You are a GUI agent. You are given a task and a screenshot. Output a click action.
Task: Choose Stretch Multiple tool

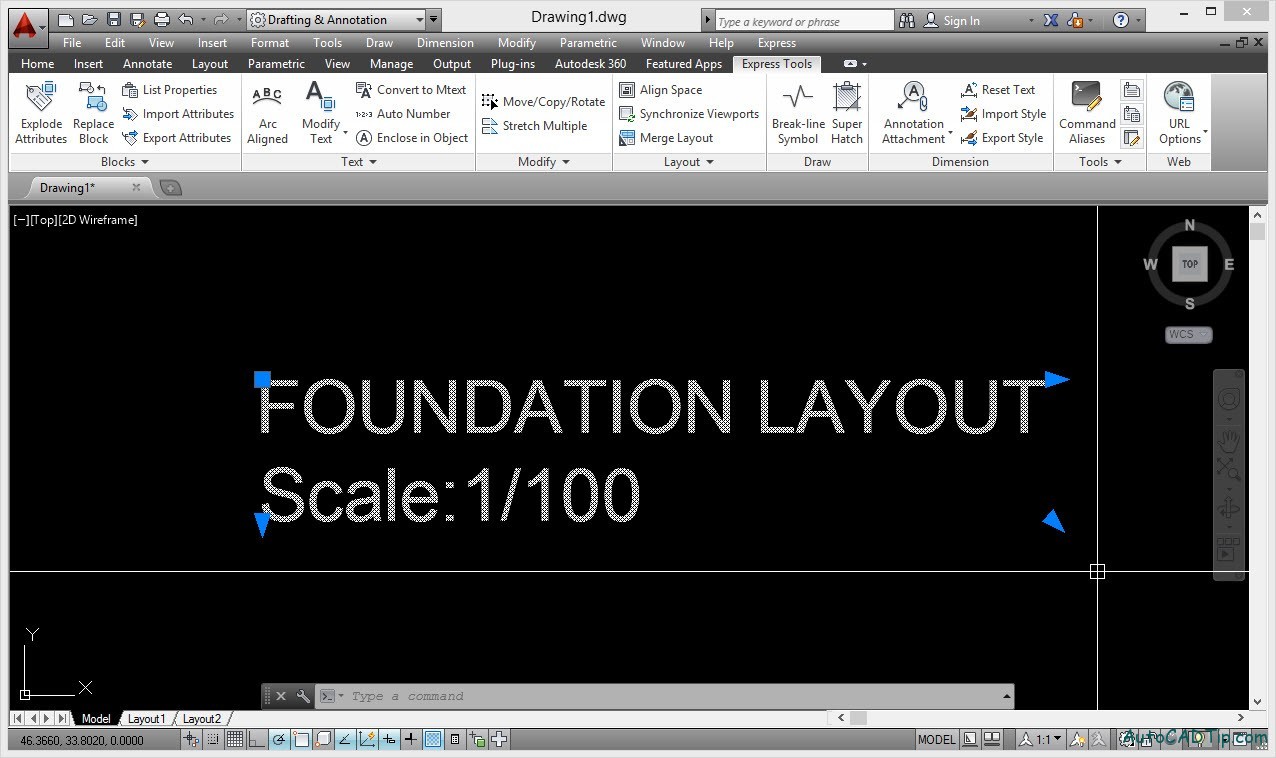(x=534, y=126)
